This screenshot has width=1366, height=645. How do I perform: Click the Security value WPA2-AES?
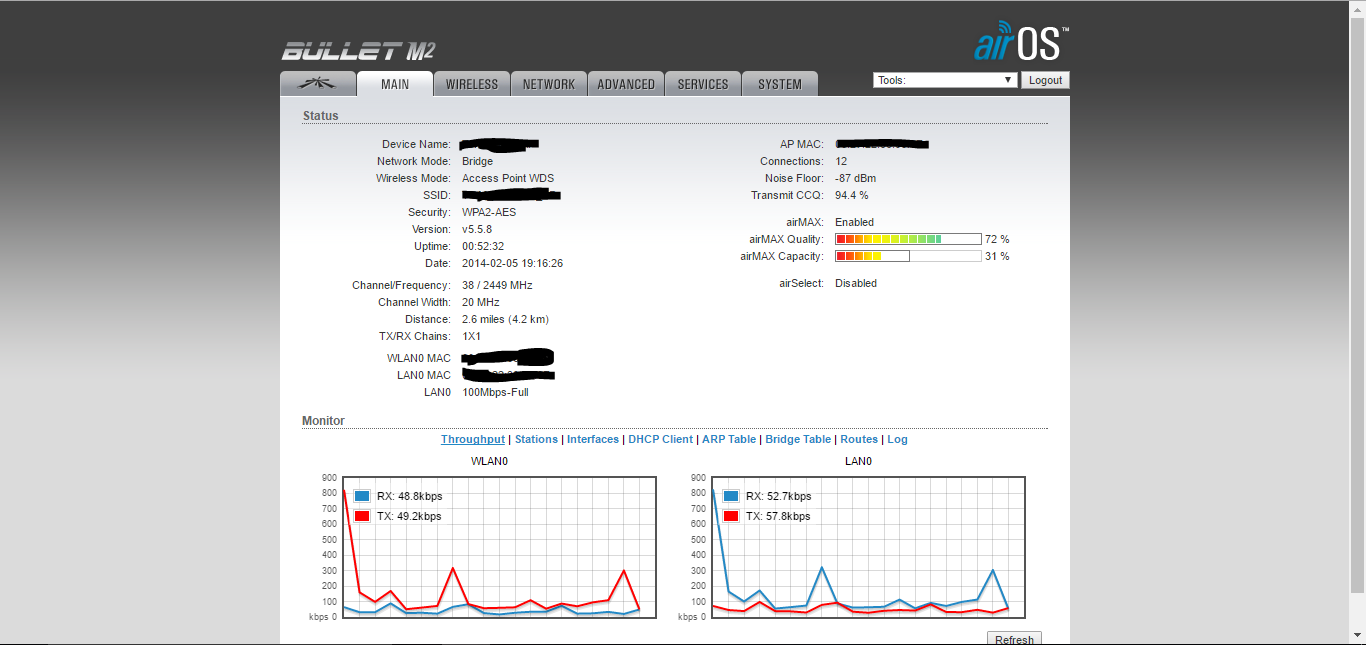[489, 212]
